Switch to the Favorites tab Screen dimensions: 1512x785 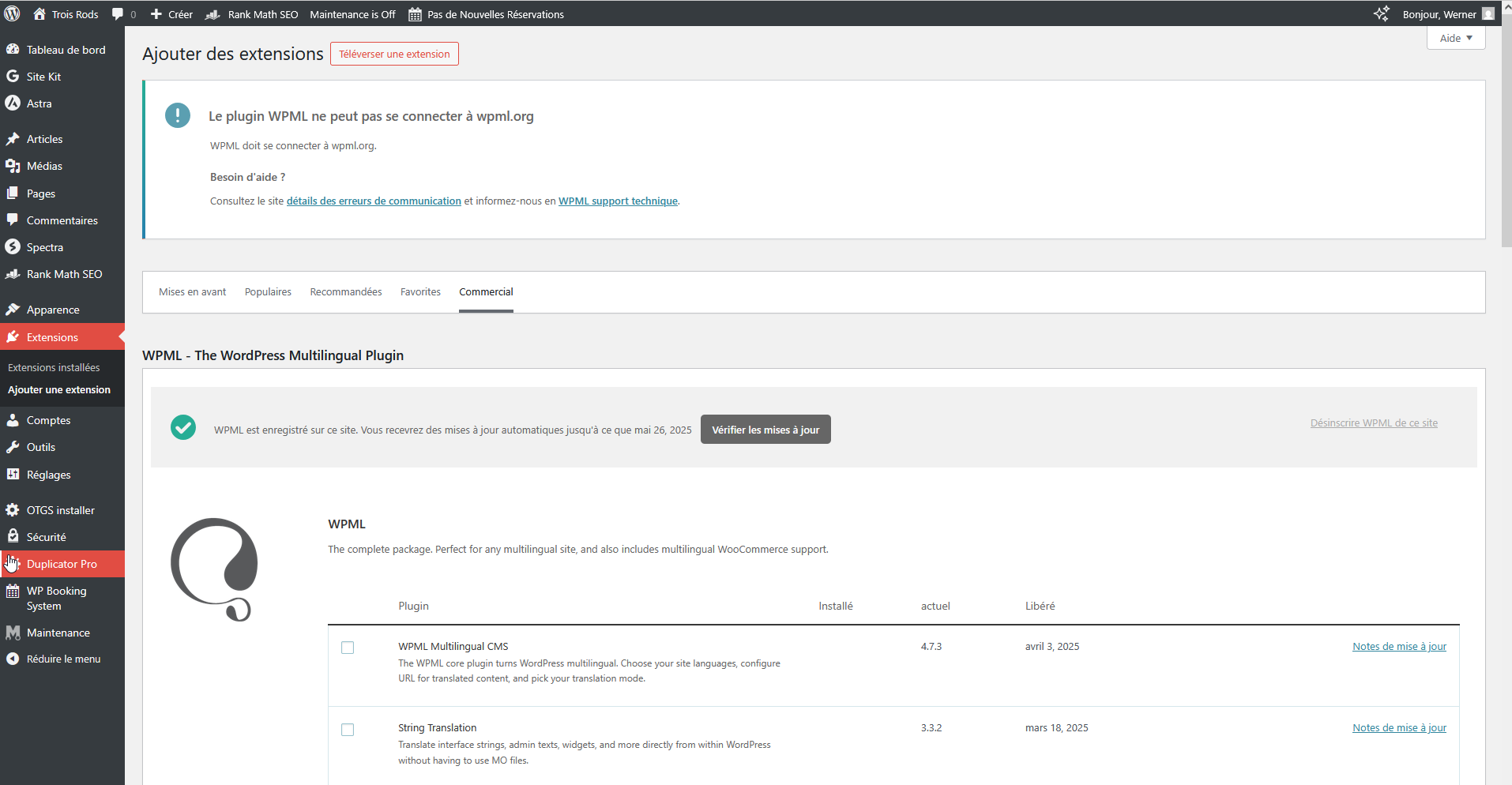(x=420, y=291)
